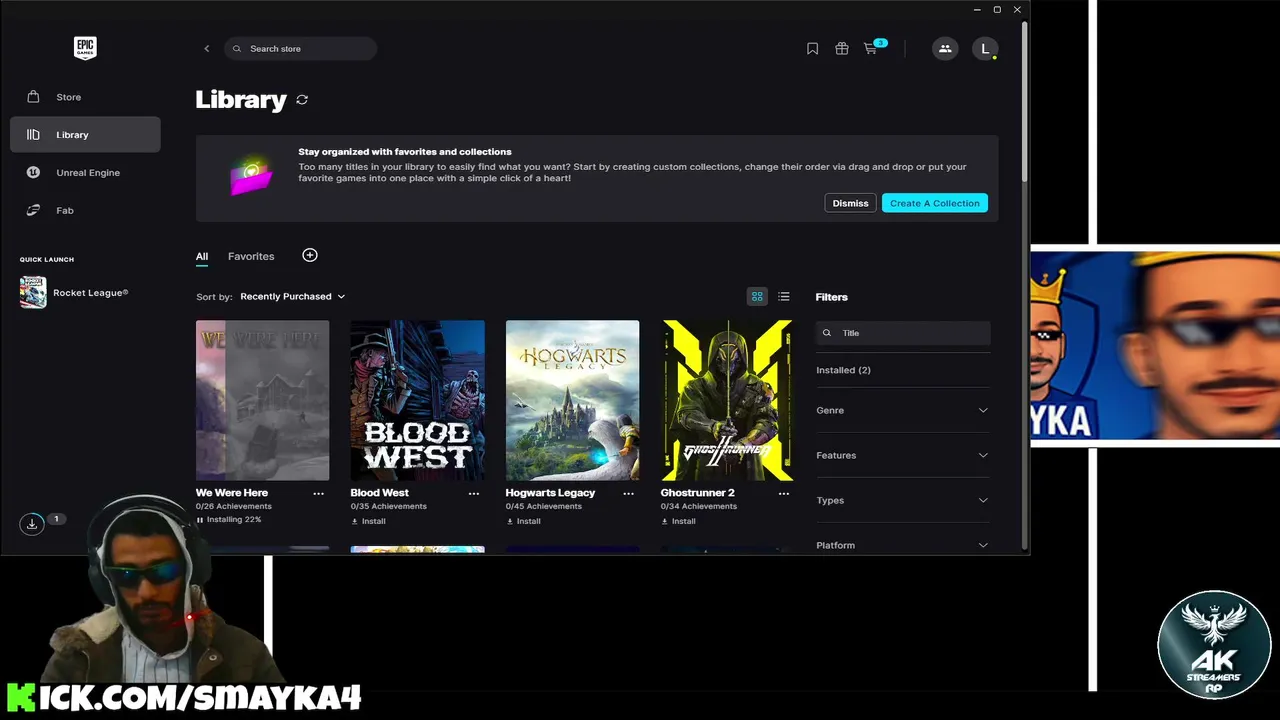The height and width of the screenshot is (720, 1280).
Task: Go back with the arrow beside search
Action: point(207,48)
